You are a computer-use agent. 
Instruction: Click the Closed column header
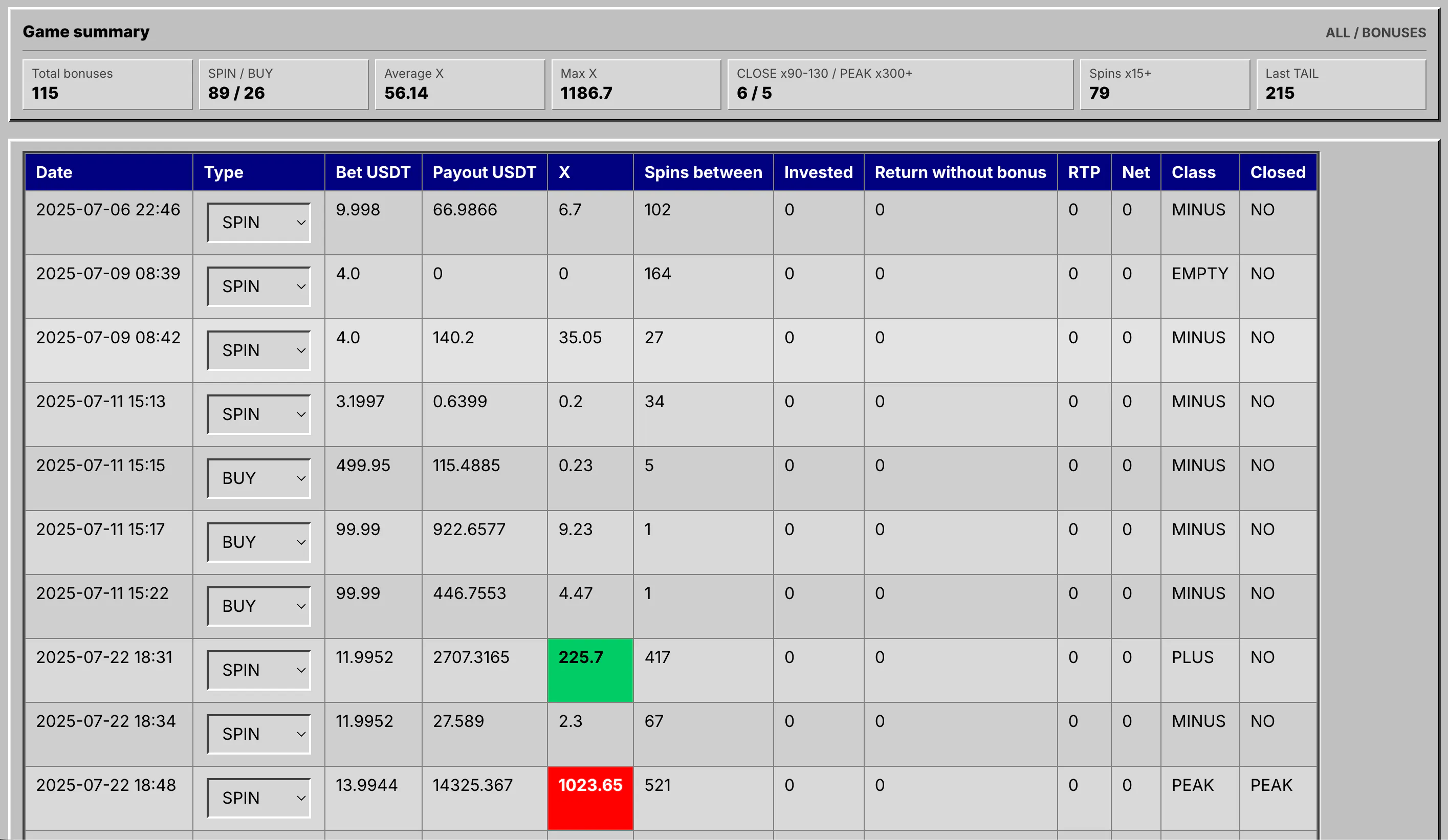(1278, 172)
